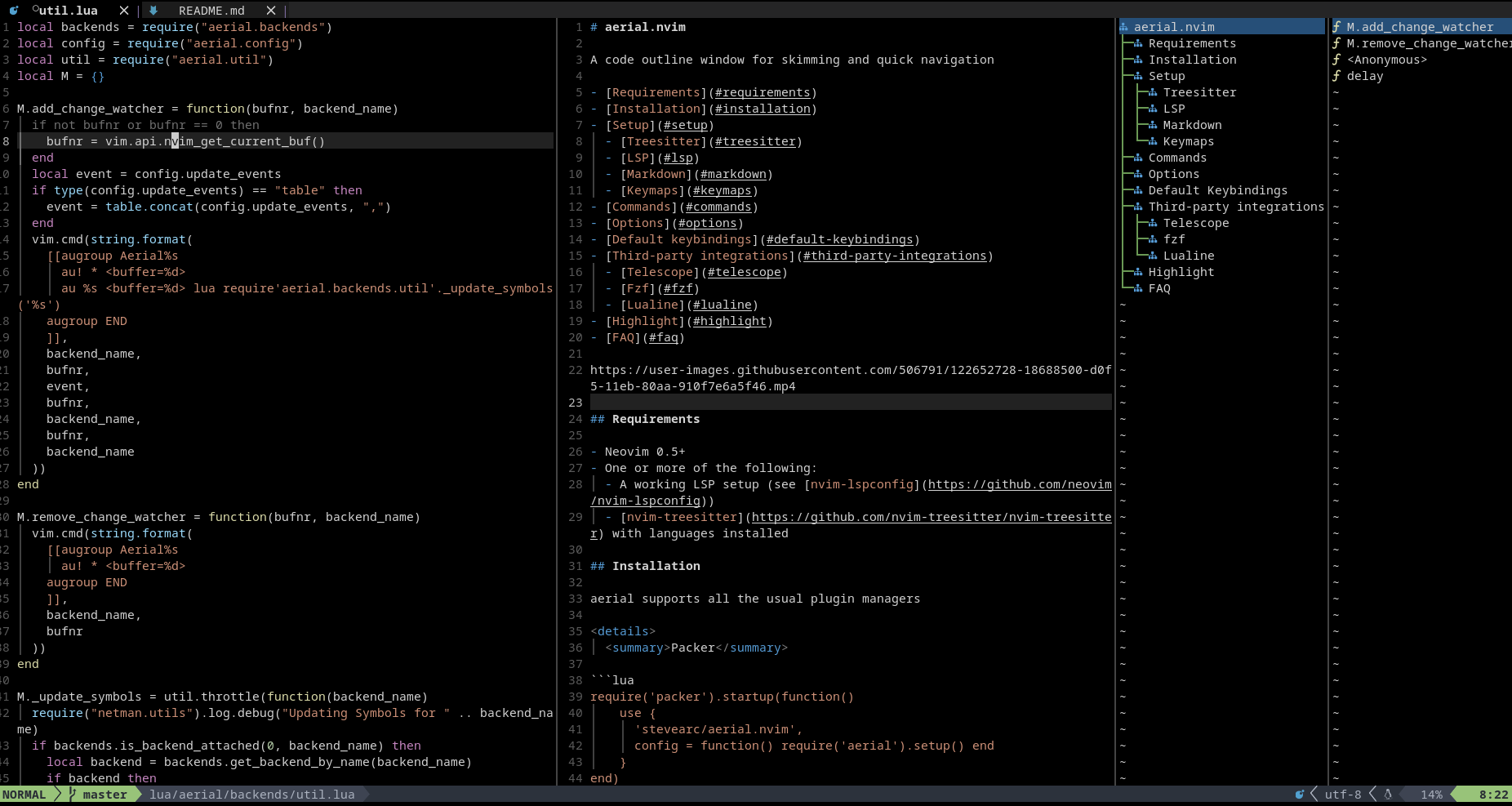This screenshot has width=1512, height=806.
Task: Click the Linux penguin icon in the statusline
Action: 1388,794
